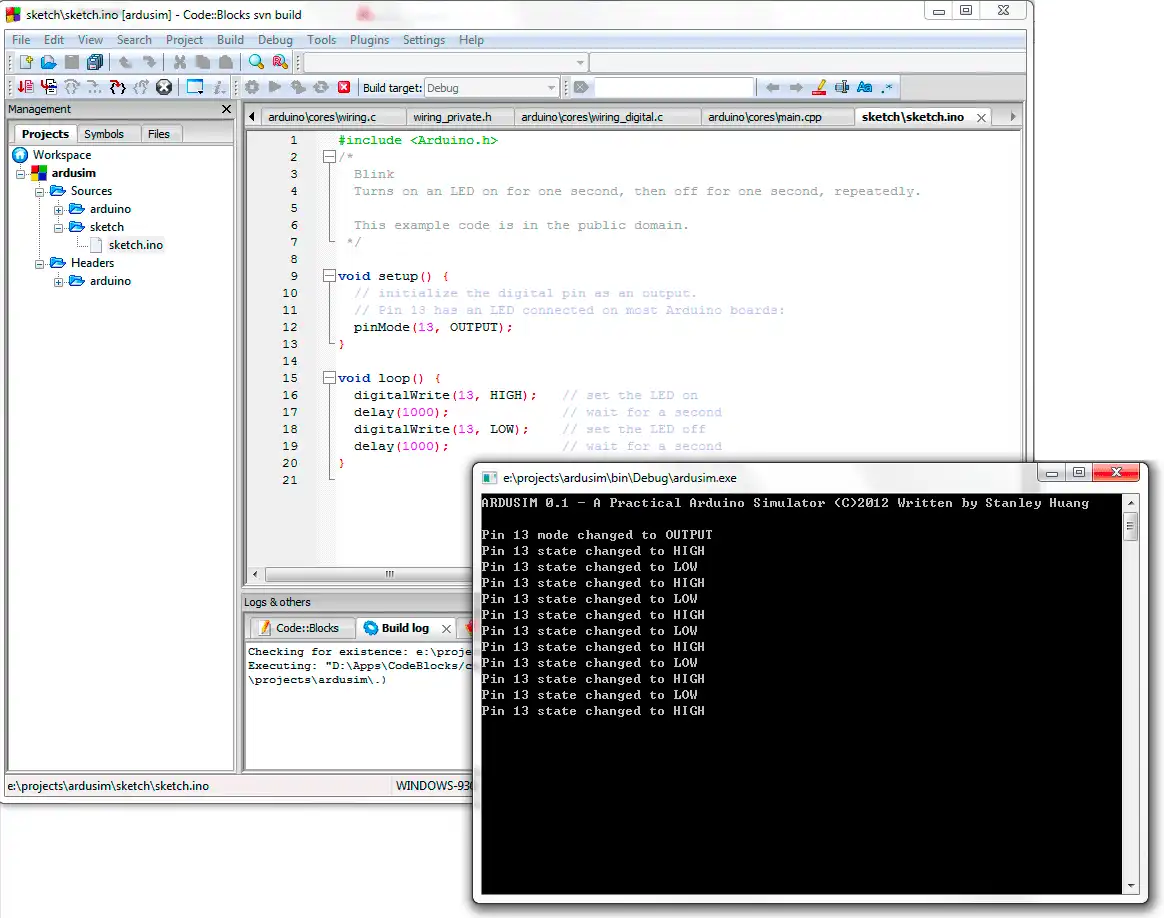
Task: Click the Replace toolbar icon
Action: click(x=279, y=62)
